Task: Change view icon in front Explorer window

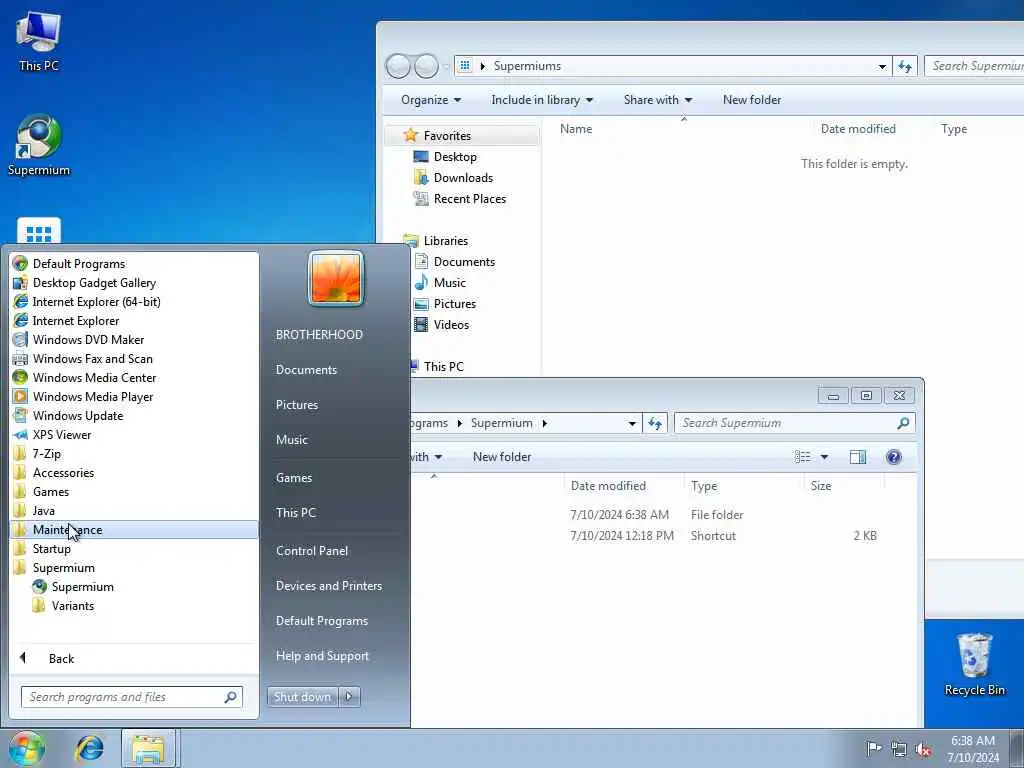Action: tap(803, 457)
